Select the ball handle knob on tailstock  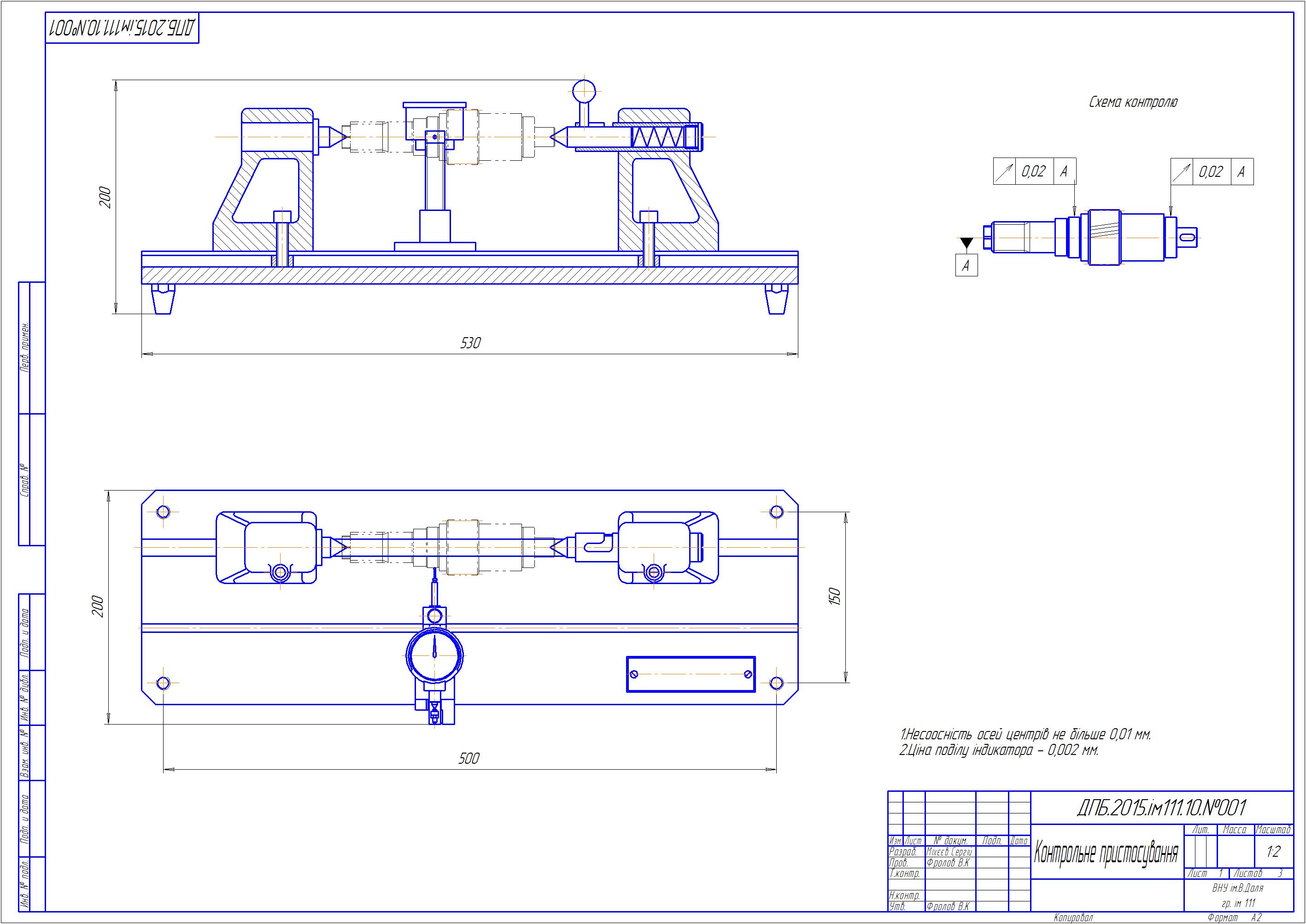pyautogui.click(x=584, y=91)
